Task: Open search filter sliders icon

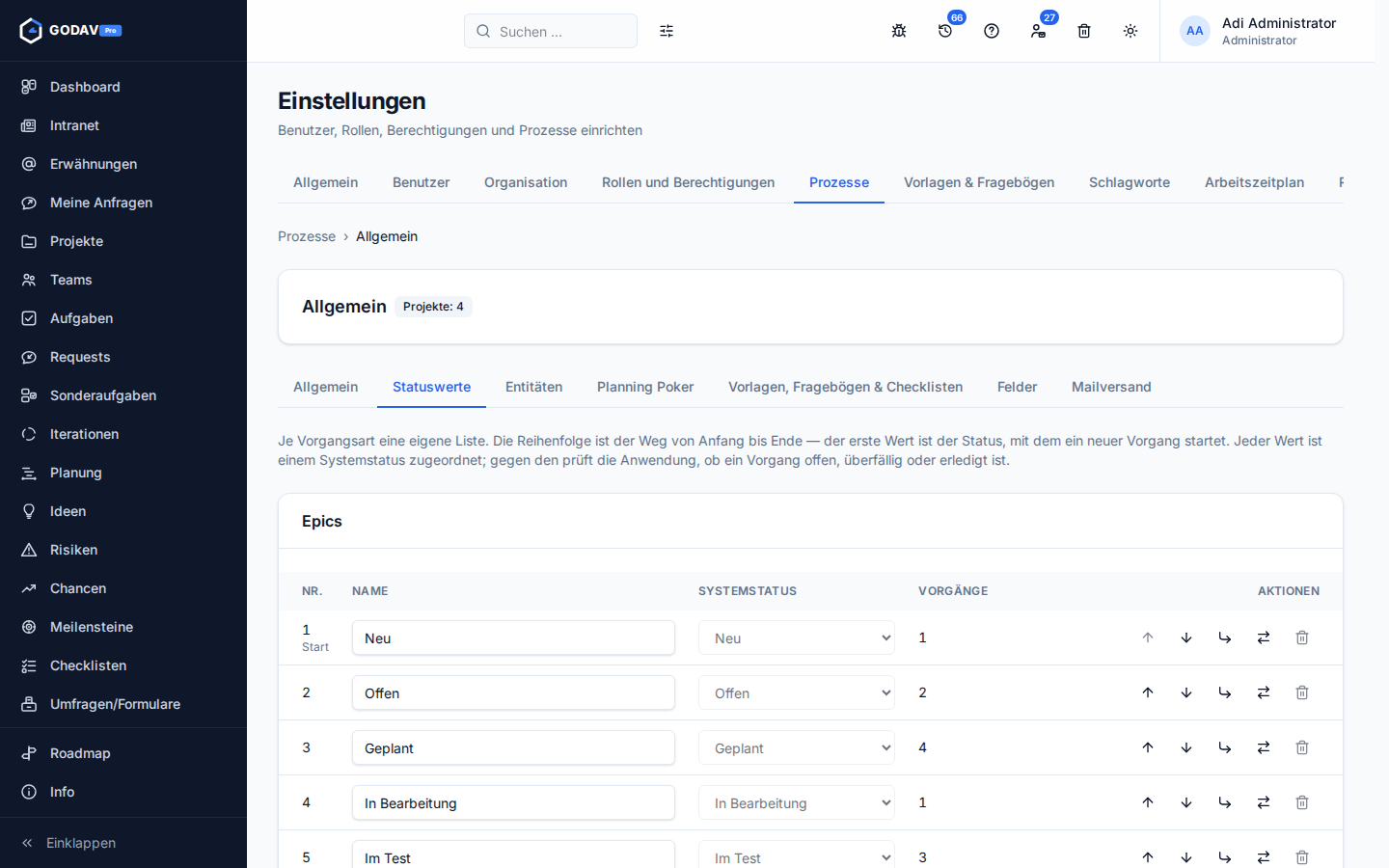Action: [667, 31]
